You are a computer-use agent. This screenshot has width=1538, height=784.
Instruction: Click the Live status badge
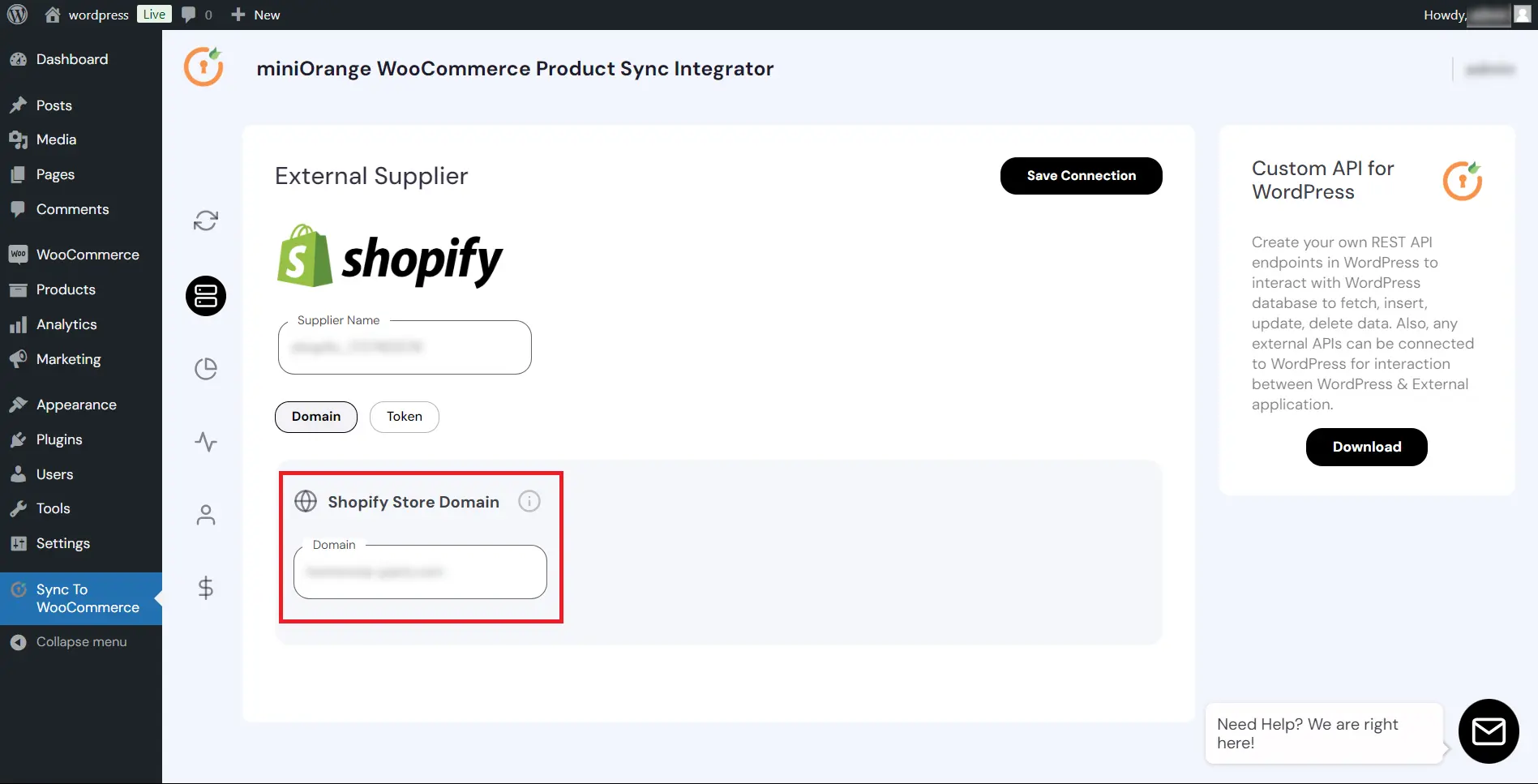(154, 14)
